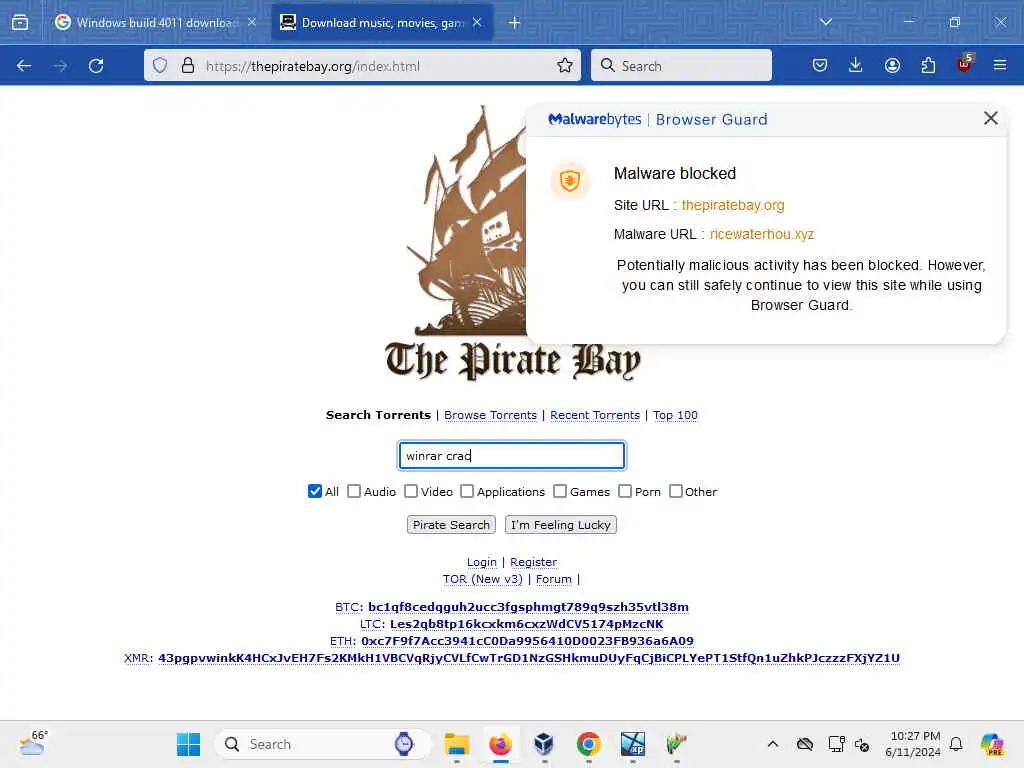Image resolution: width=1024 pixels, height=768 pixels.
Task: Tick the Porn category checkbox
Action: pyautogui.click(x=625, y=491)
